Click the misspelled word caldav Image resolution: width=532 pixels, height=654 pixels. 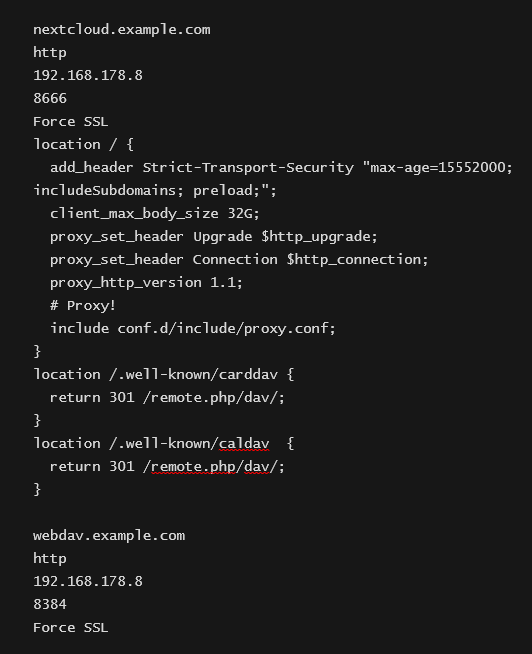[244, 443]
